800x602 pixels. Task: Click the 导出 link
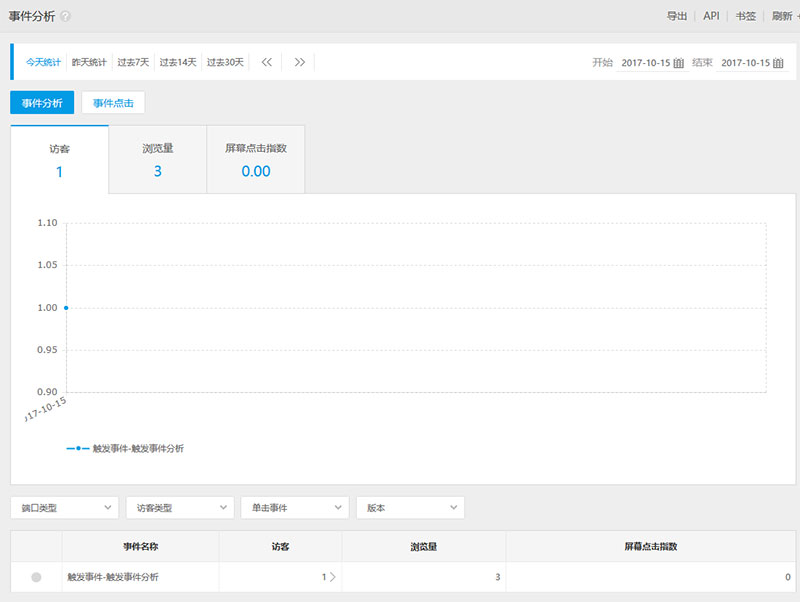677,16
